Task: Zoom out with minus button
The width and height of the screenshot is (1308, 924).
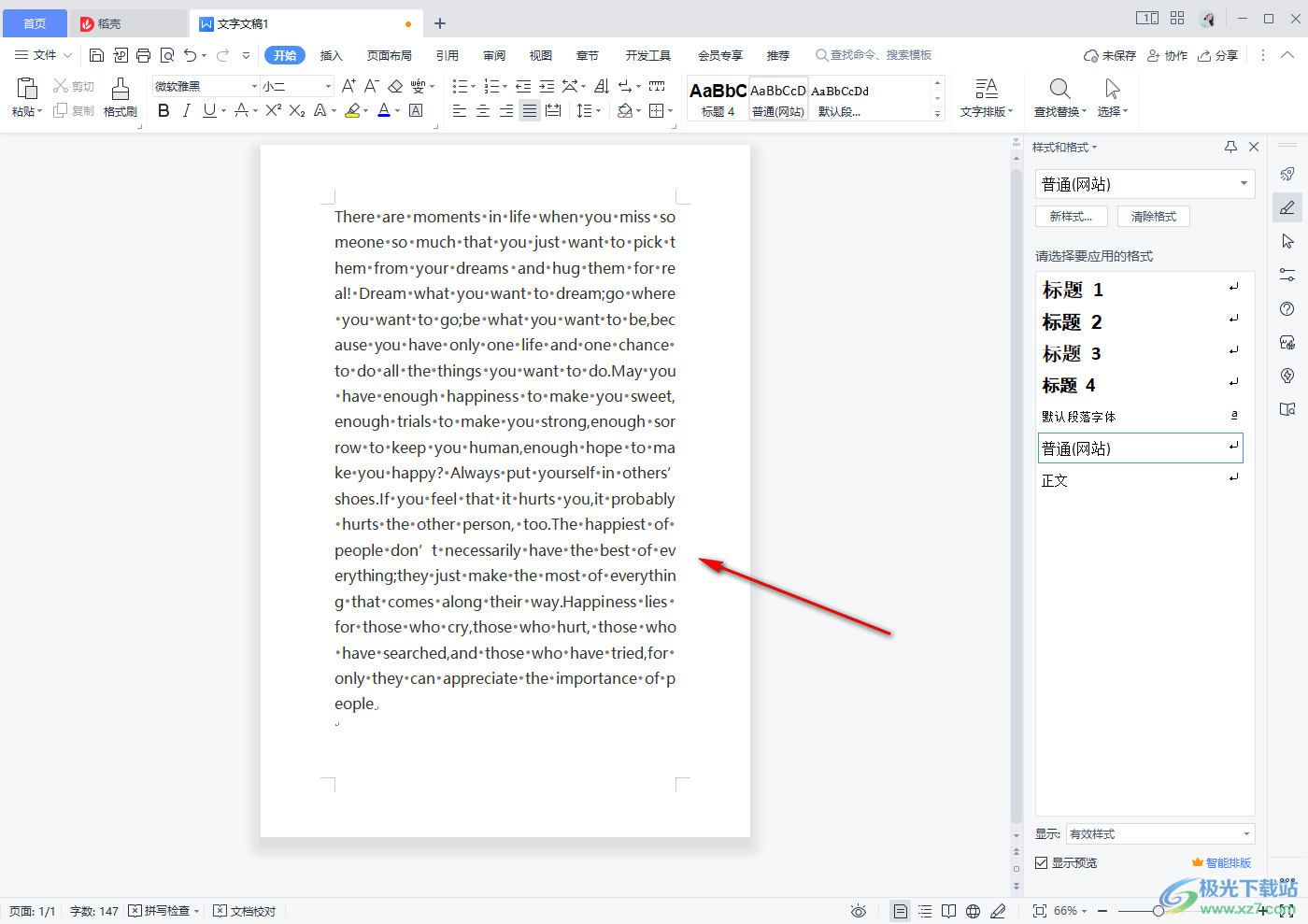Action: tap(1102, 911)
